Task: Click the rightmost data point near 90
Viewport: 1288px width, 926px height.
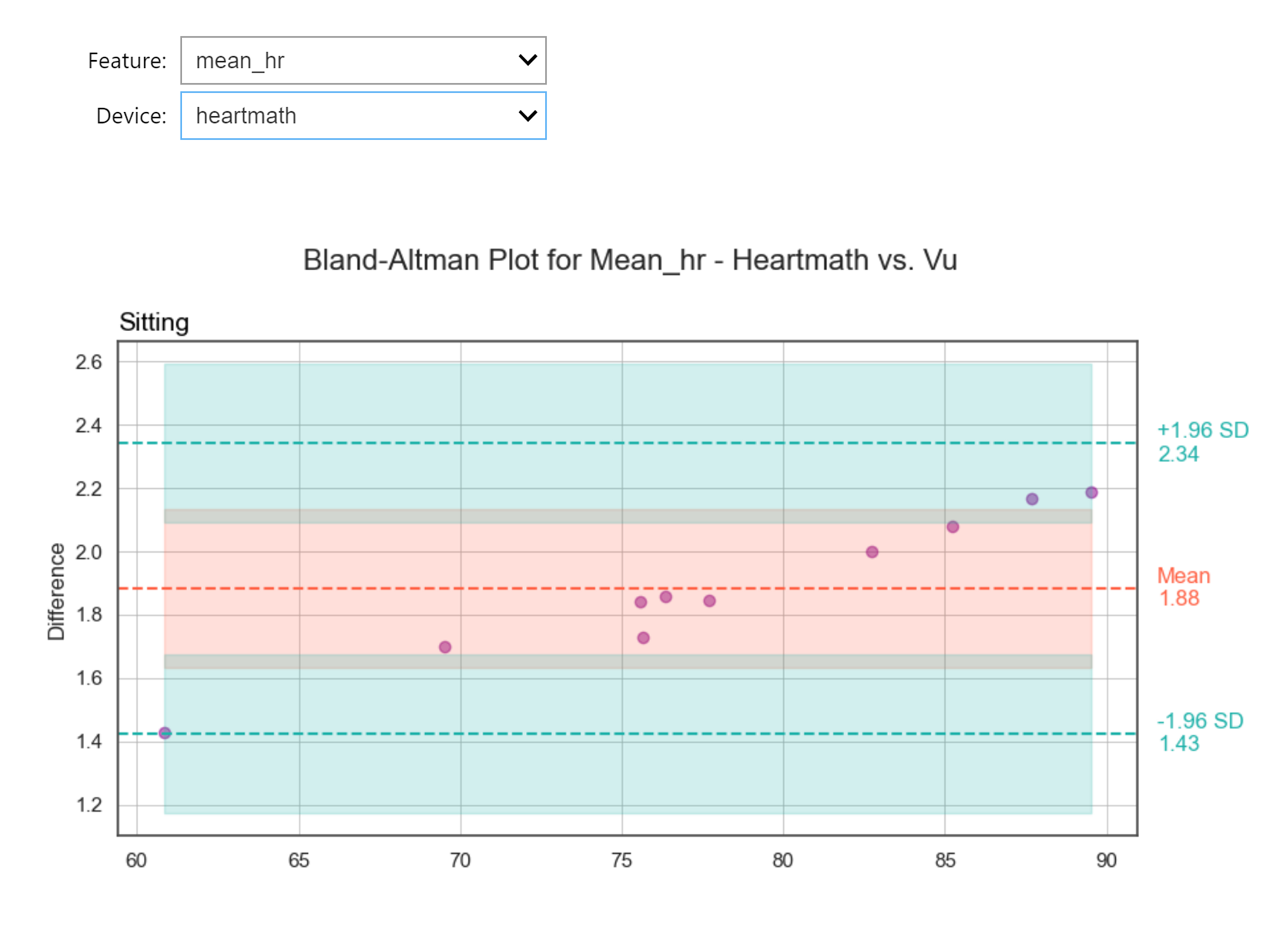Action: tap(1091, 492)
